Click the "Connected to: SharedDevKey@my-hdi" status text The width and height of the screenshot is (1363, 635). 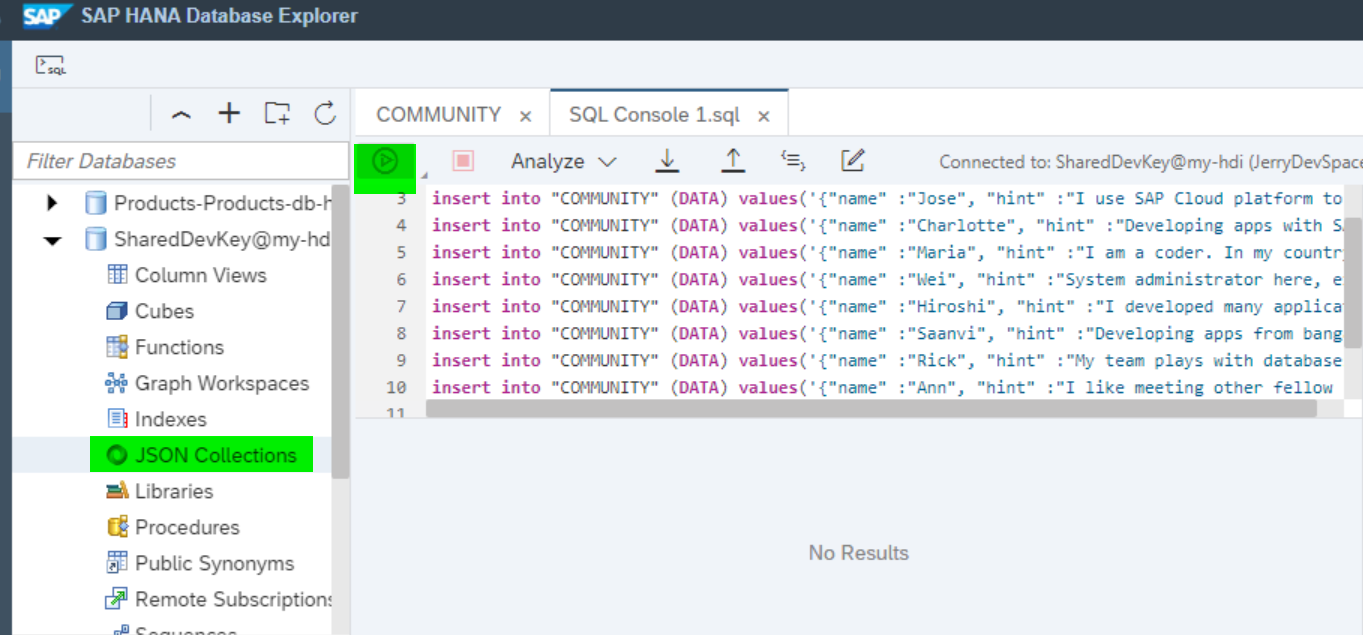1150,162
